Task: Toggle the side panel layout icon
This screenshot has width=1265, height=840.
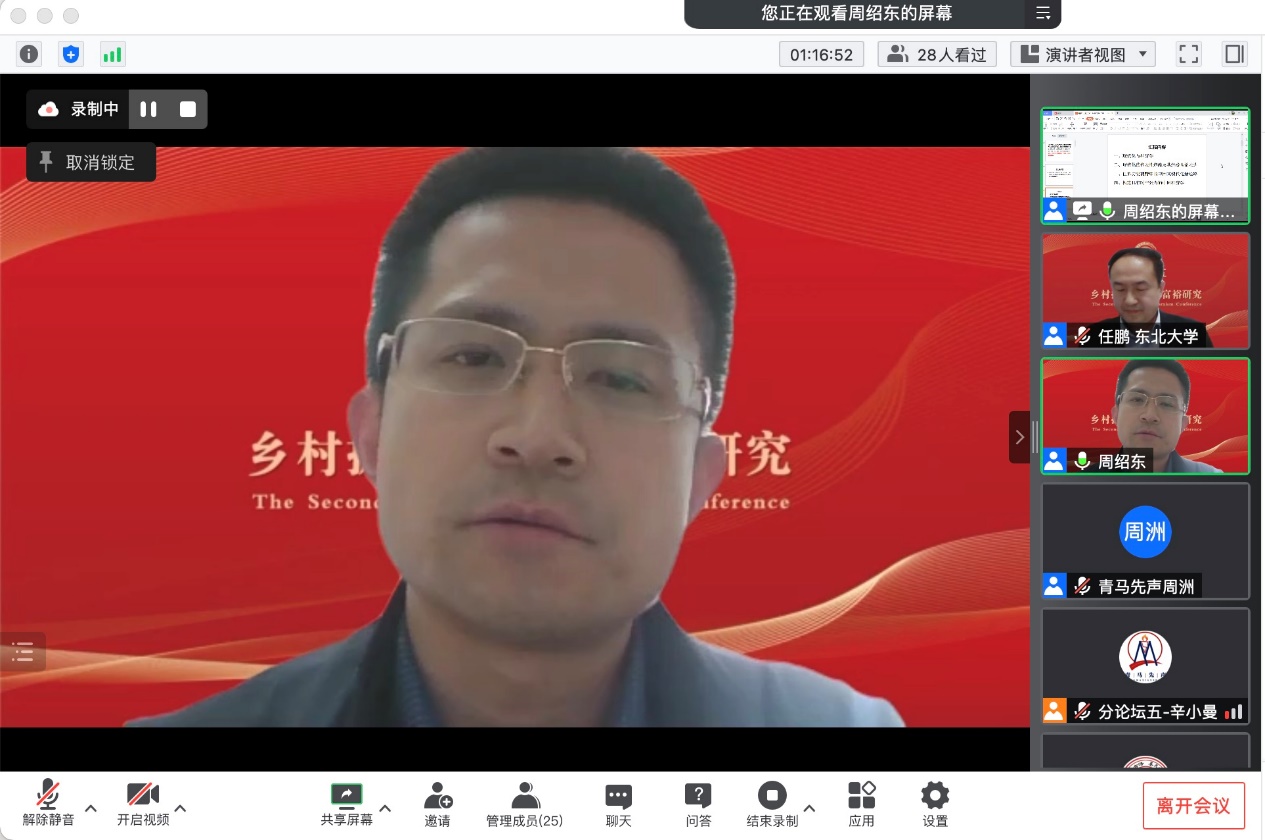Action: pos(1234,54)
